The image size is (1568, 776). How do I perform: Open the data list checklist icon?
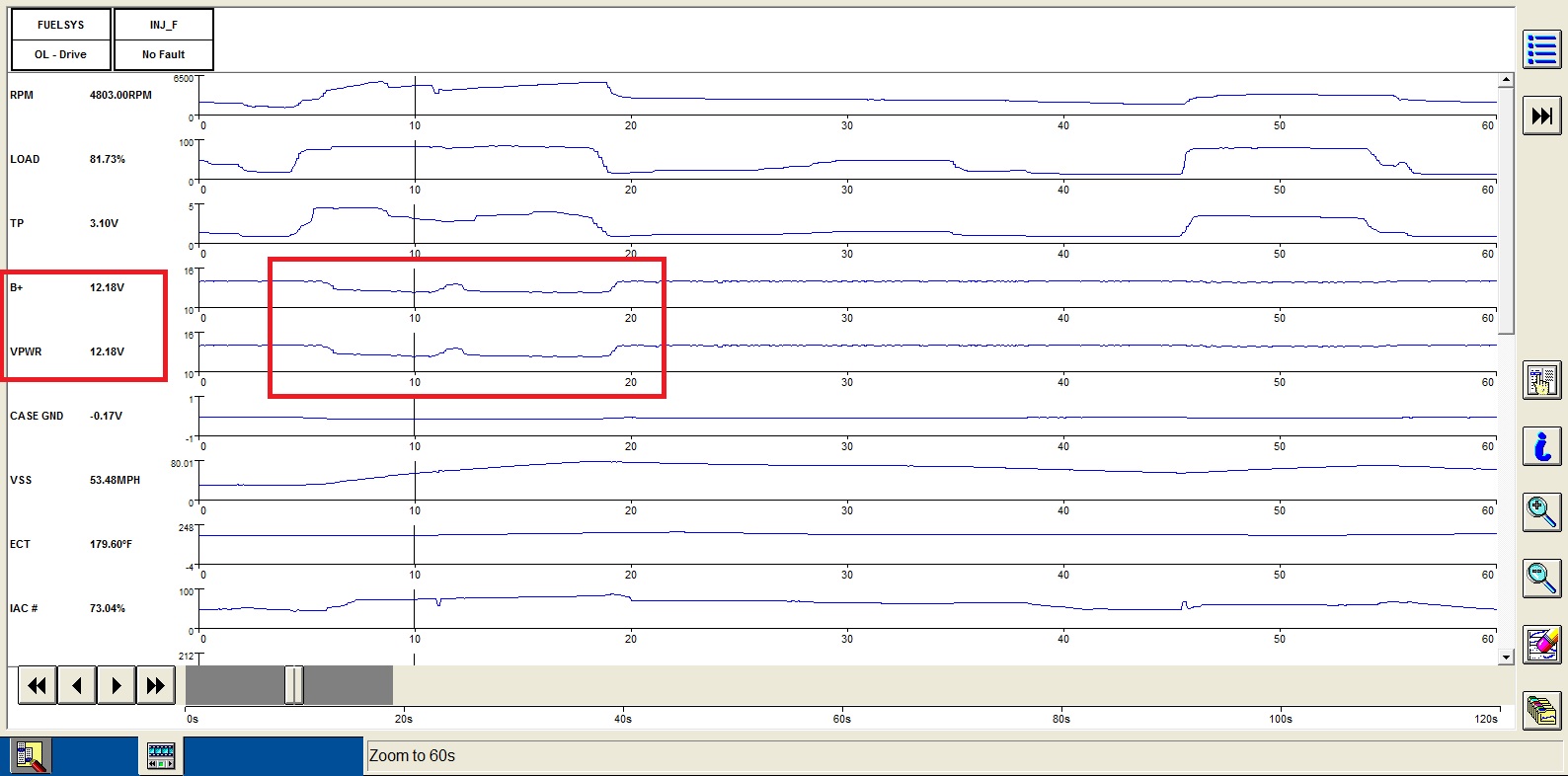[1541, 380]
